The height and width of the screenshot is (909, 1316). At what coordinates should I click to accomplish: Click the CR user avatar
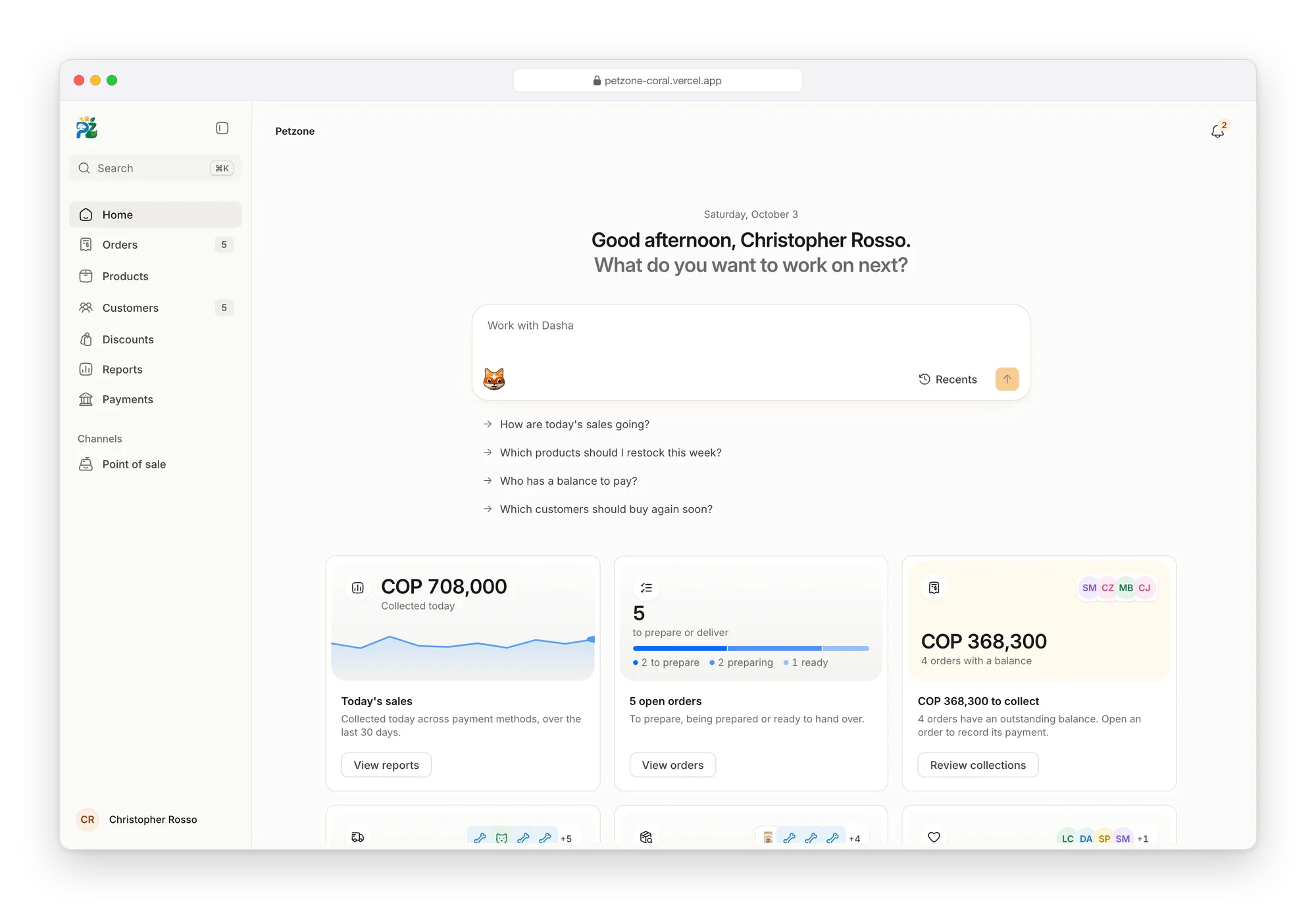pos(88,820)
